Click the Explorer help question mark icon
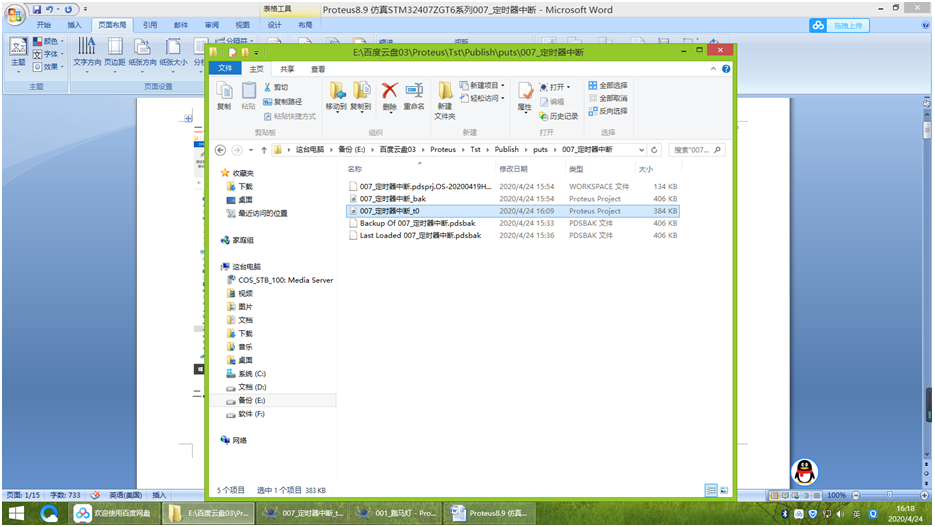The image size is (935, 527). pos(726,69)
